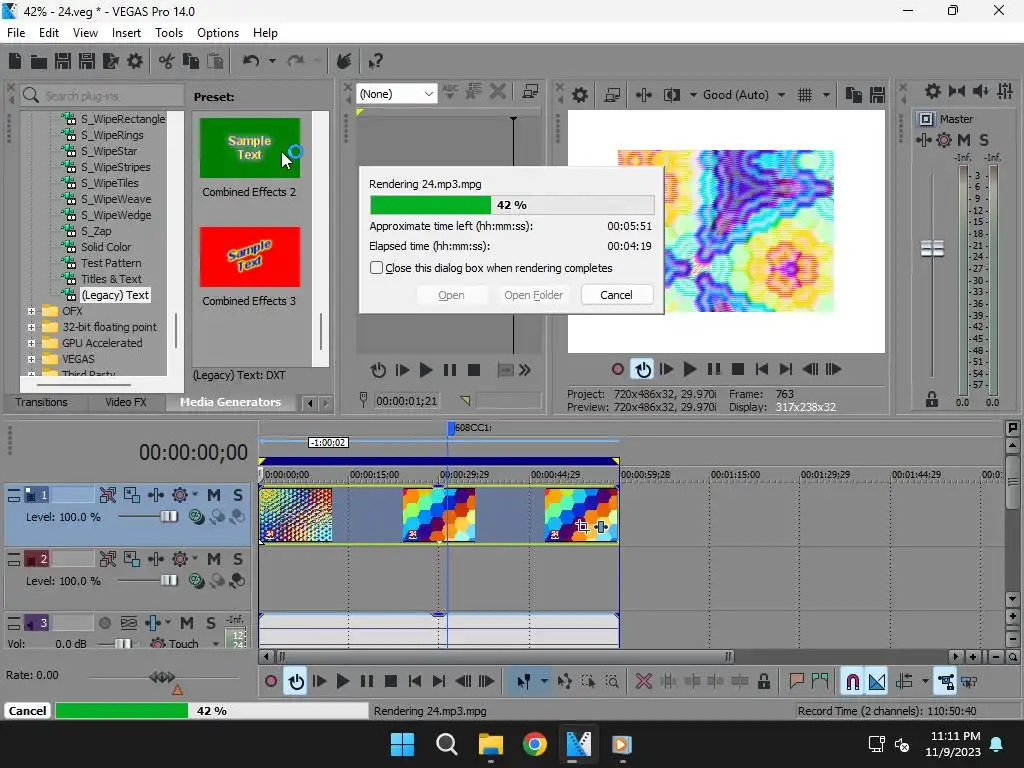Click the Cut scissors icon

pos(167,61)
